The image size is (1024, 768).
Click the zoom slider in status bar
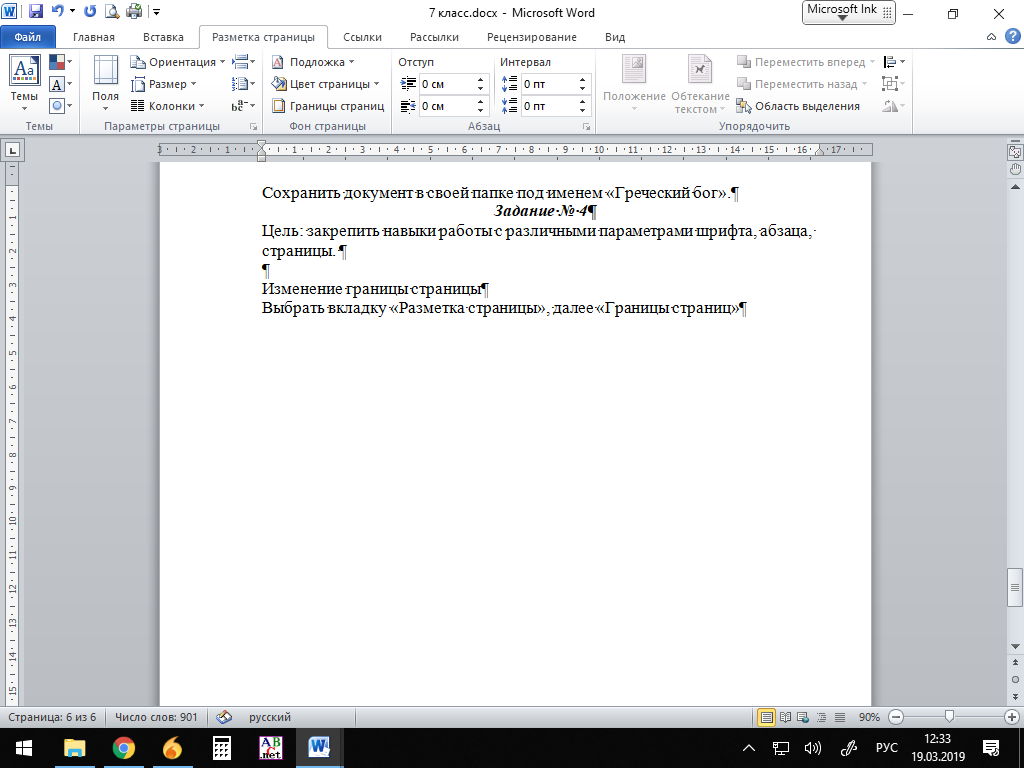click(948, 717)
